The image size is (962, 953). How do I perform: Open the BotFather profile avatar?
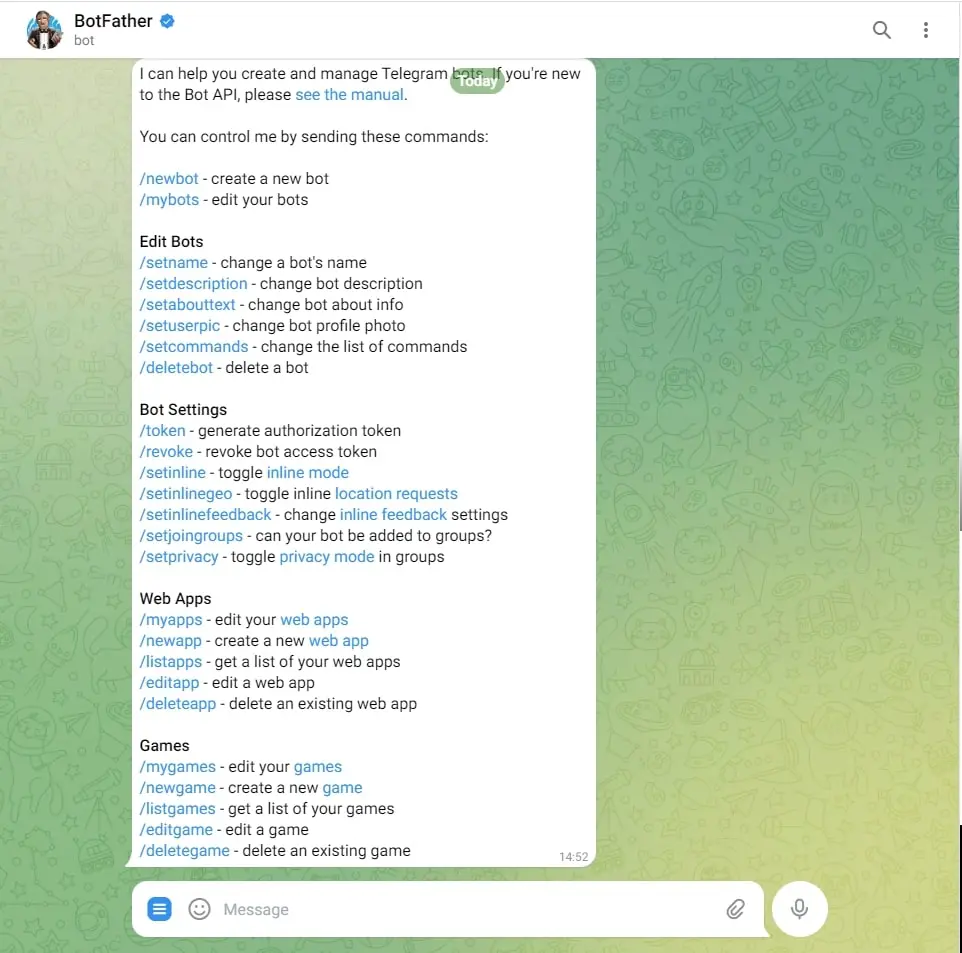tap(44, 29)
